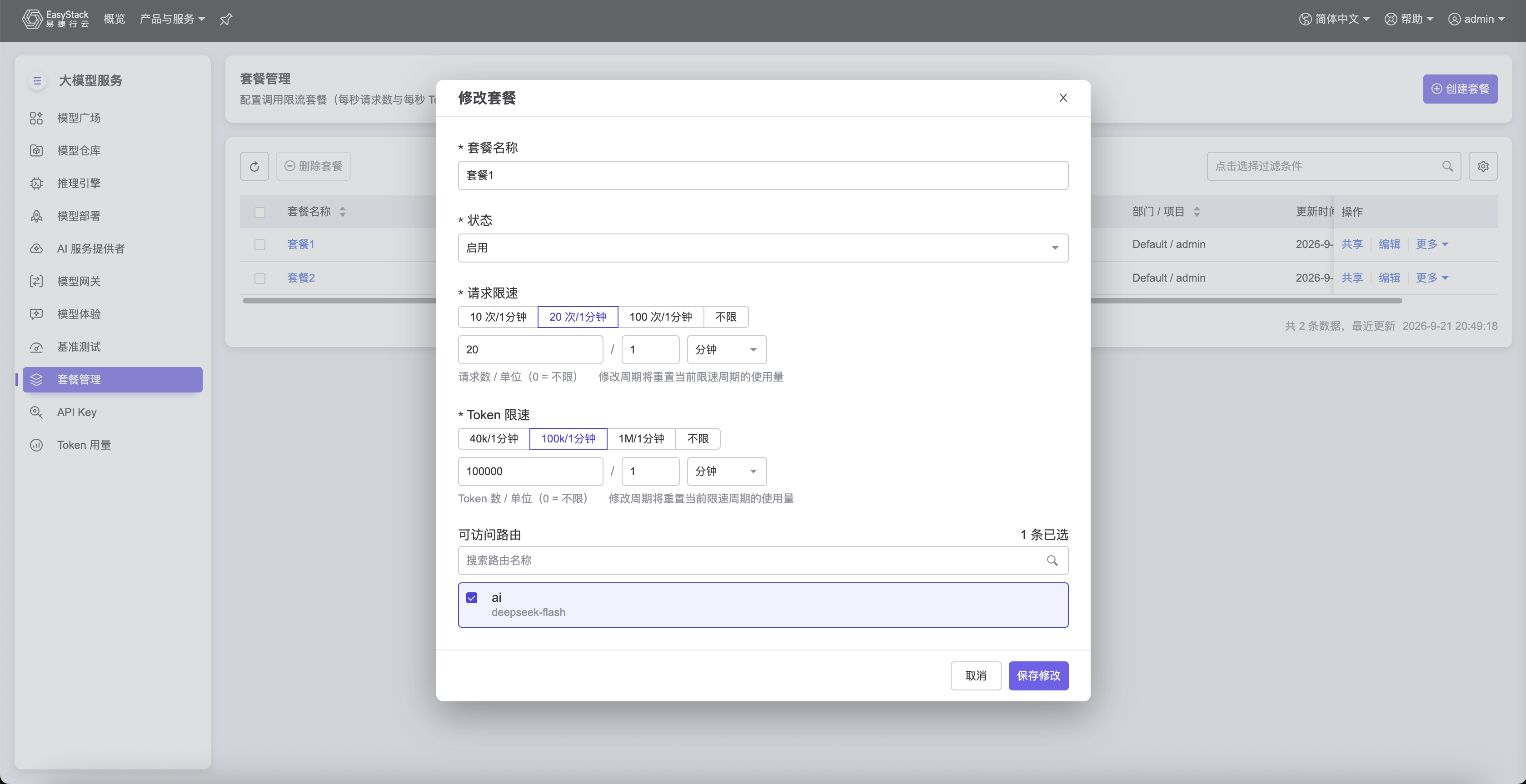Open 简体中文 language dropdown
This screenshot has height=784, width=1526.
pos(1334,19)
